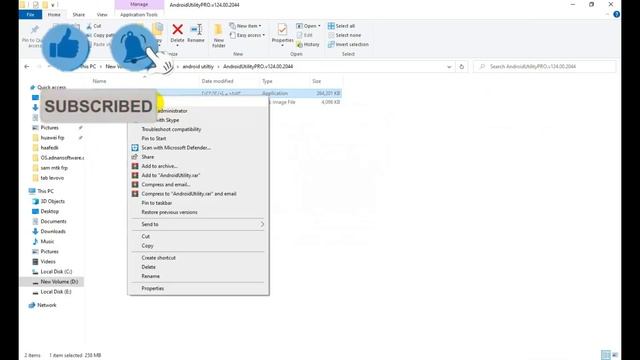Open Downloads under This PC
The width and height of the screenshot is (640, 360).
coord(53,231)
